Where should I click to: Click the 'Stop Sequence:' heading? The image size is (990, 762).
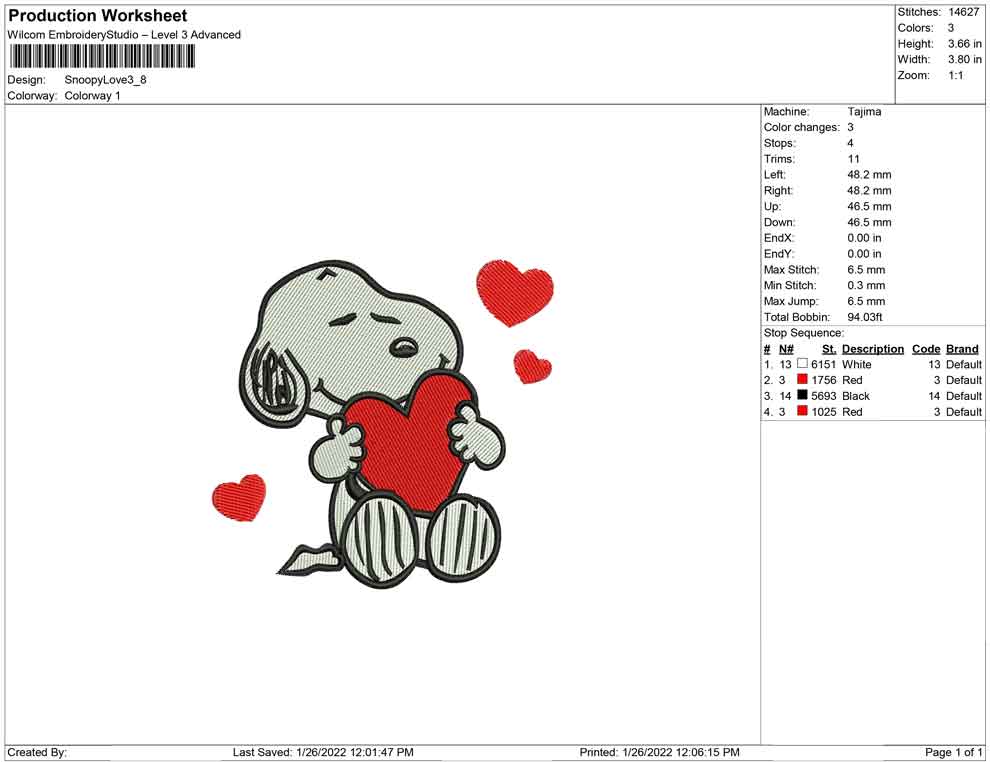(x=804, y=333)
